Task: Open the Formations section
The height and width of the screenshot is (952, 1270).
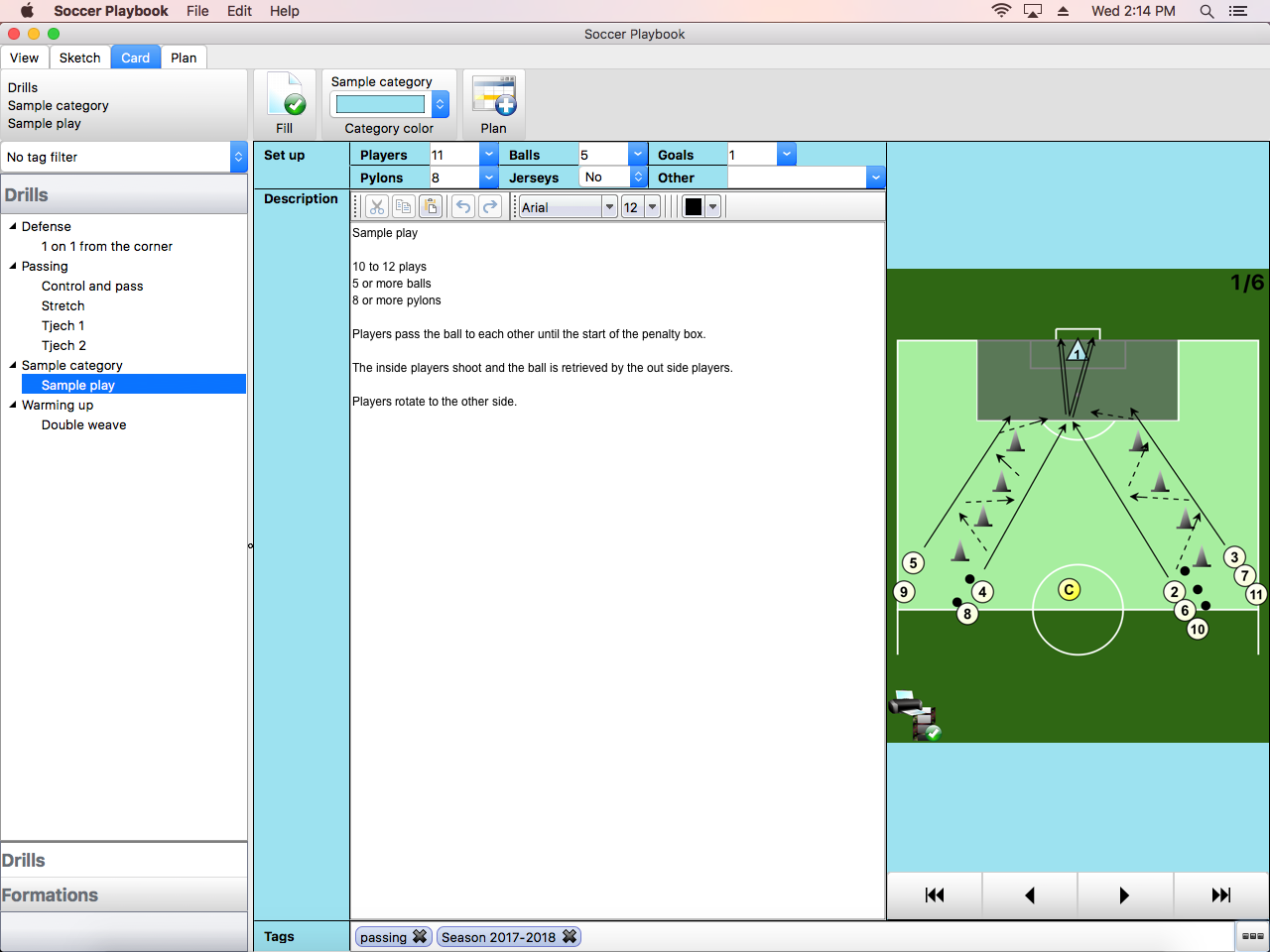Action: pyautogui.click(x=124, y=894)
